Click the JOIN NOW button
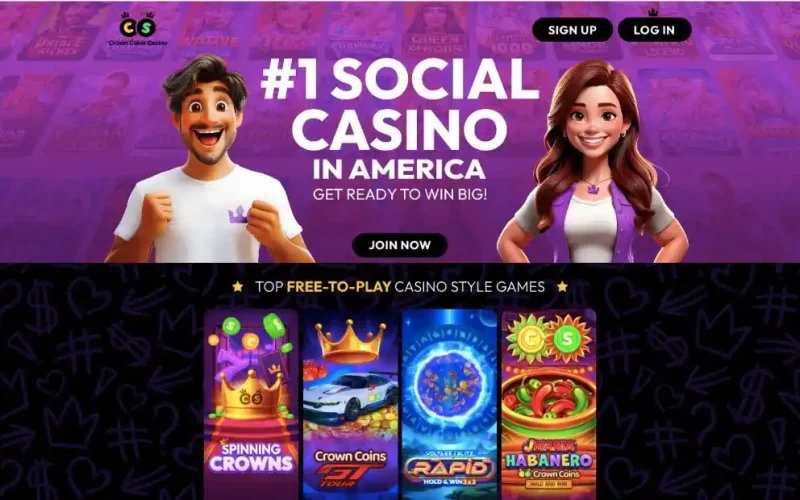This screenshot has height=500, width=800. click(x=399, y=245)
